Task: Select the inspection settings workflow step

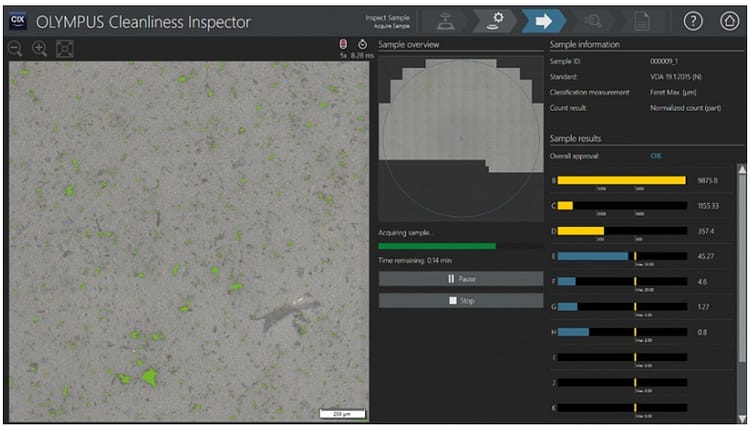Action: coord(493,20)
